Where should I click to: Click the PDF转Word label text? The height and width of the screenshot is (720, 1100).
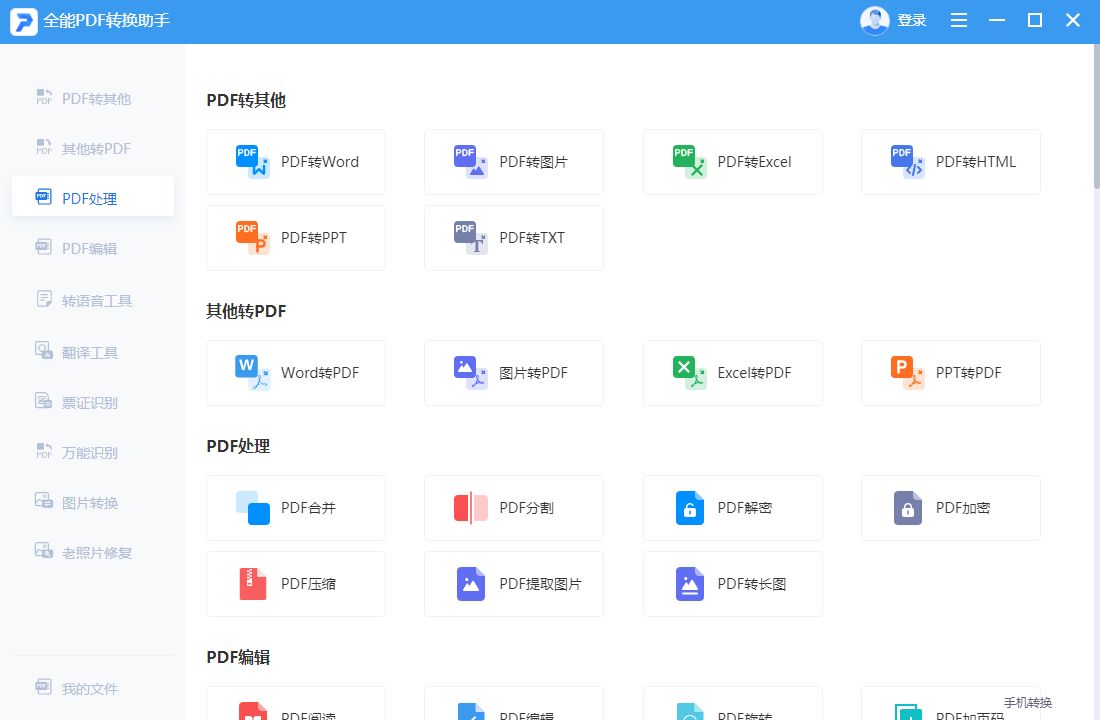point(320,162)
